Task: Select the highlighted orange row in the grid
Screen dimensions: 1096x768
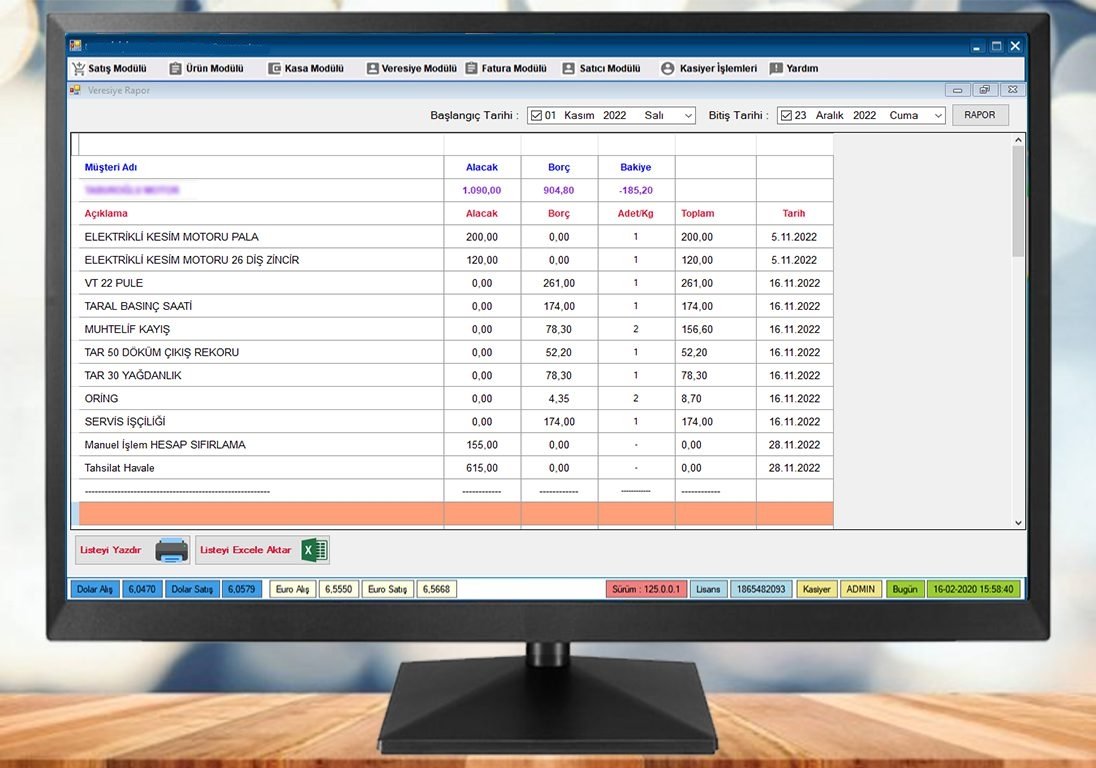Action: (x=456, y=514)
